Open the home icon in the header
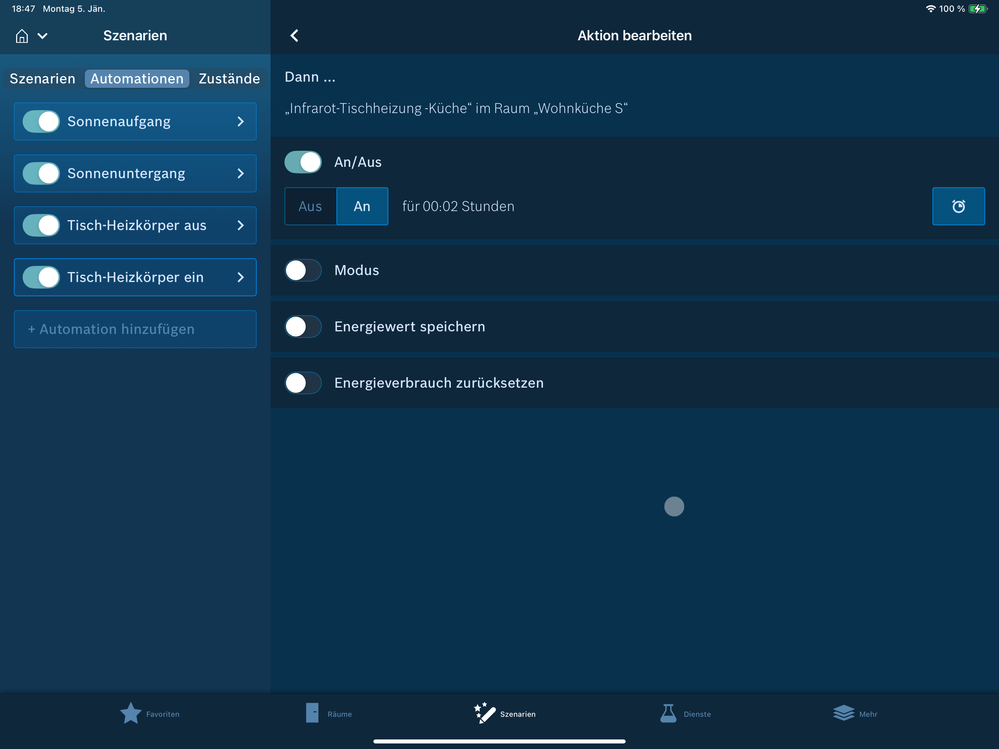Screen dimensions: 999x749 (22, 36)
